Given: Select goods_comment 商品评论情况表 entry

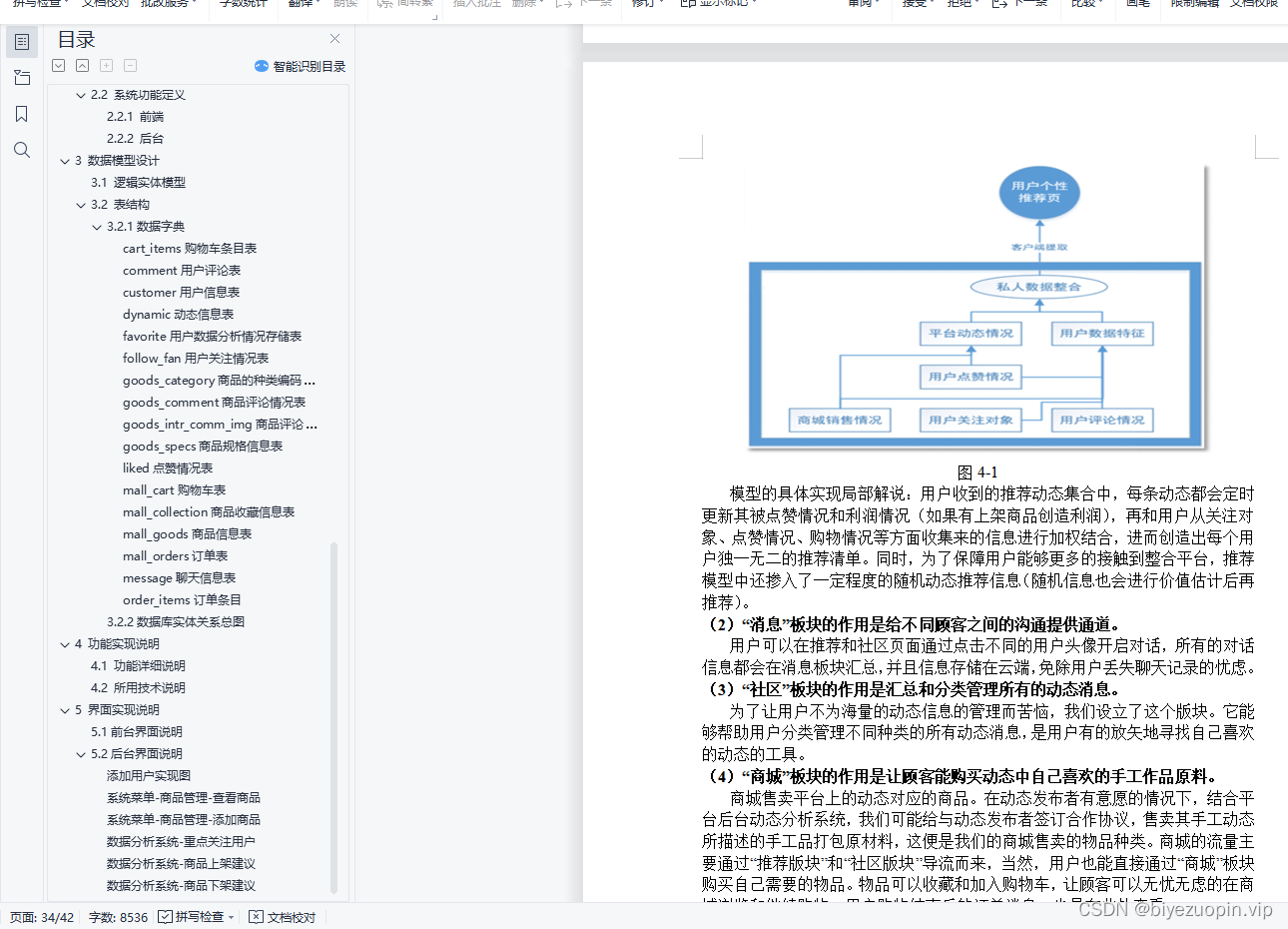Looking at the screenshot, I should pyautogui.click(x=214, y=403).
